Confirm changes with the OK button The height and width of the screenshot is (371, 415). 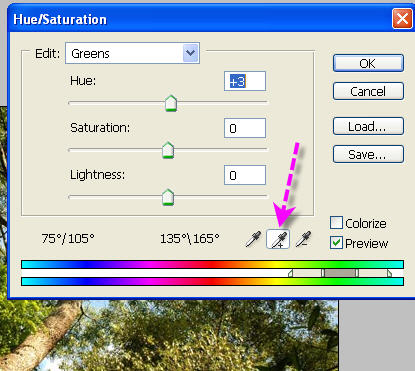point(368,63)
